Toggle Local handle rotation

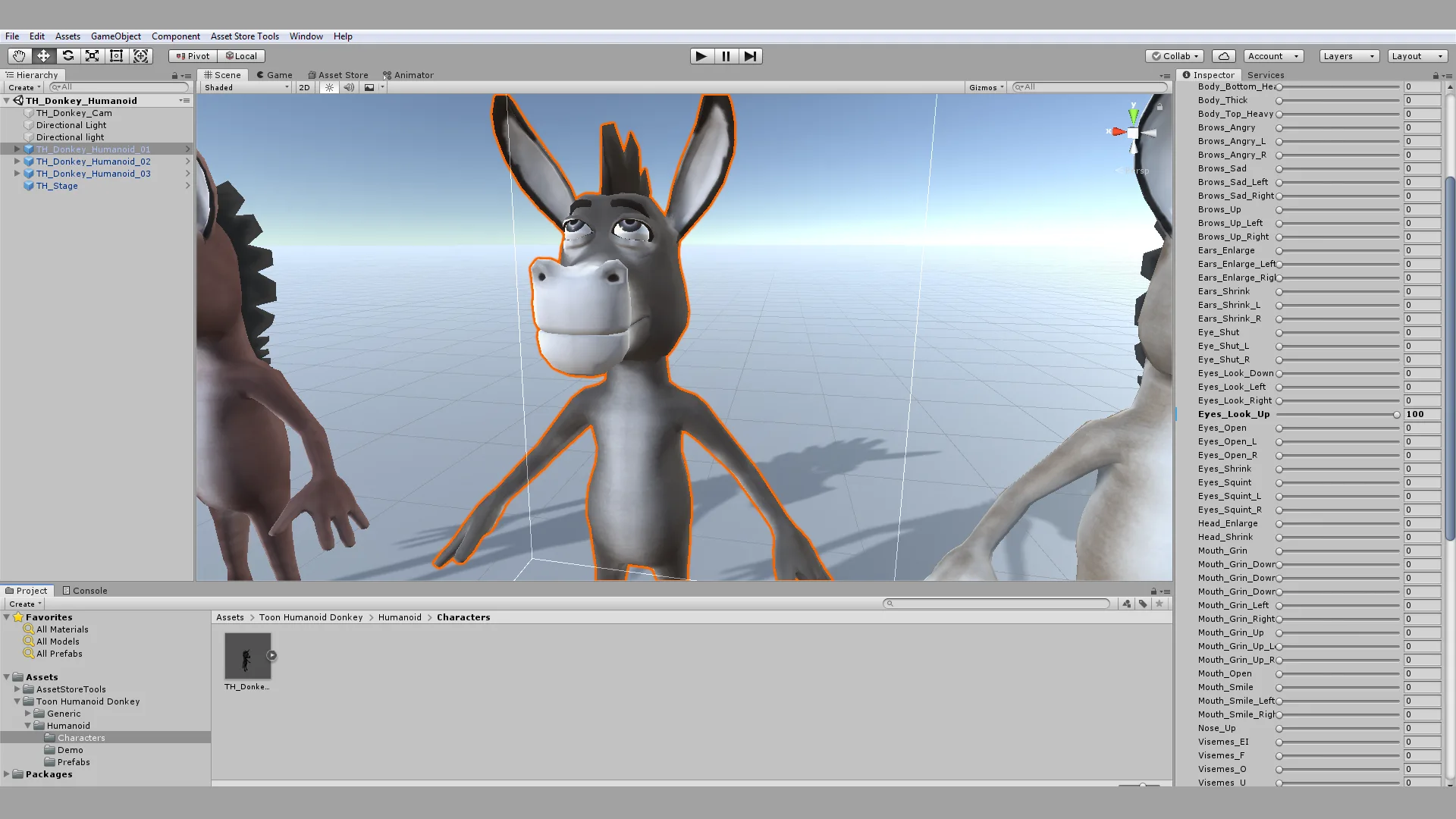[x=241, y=55]
